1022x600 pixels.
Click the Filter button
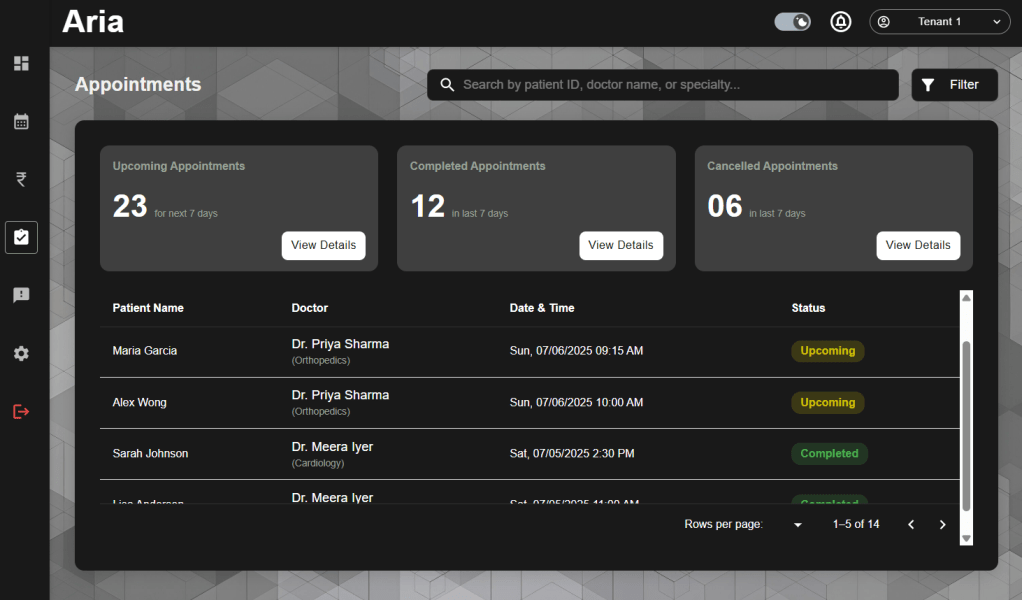(954, 85)
